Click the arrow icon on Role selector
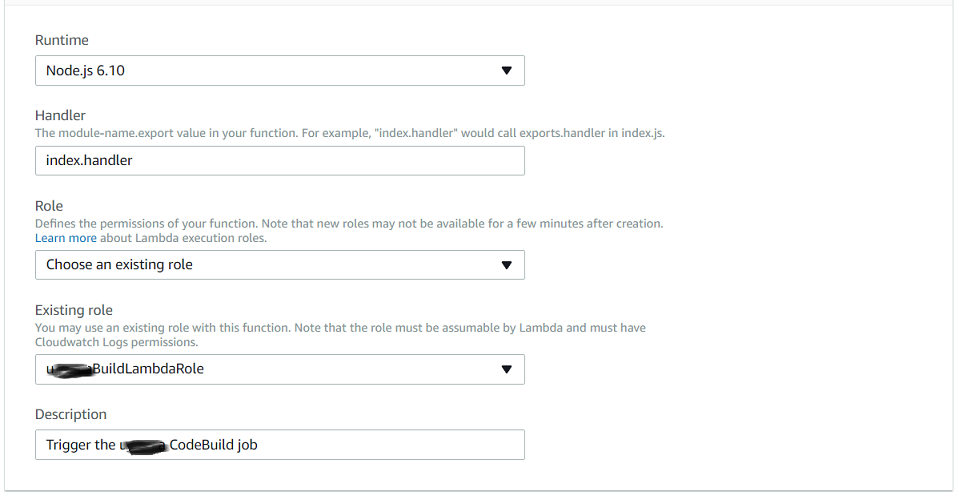The height and width of the screenshot is (496, 959). point(506,265)
